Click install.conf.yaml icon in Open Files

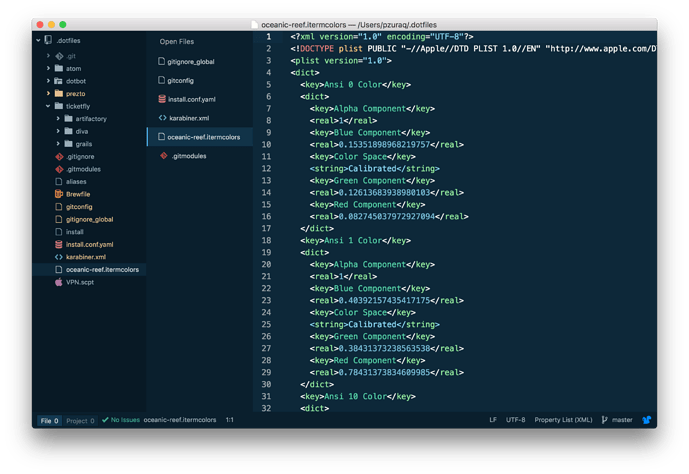pyautogui.click(x=162, y=99)
